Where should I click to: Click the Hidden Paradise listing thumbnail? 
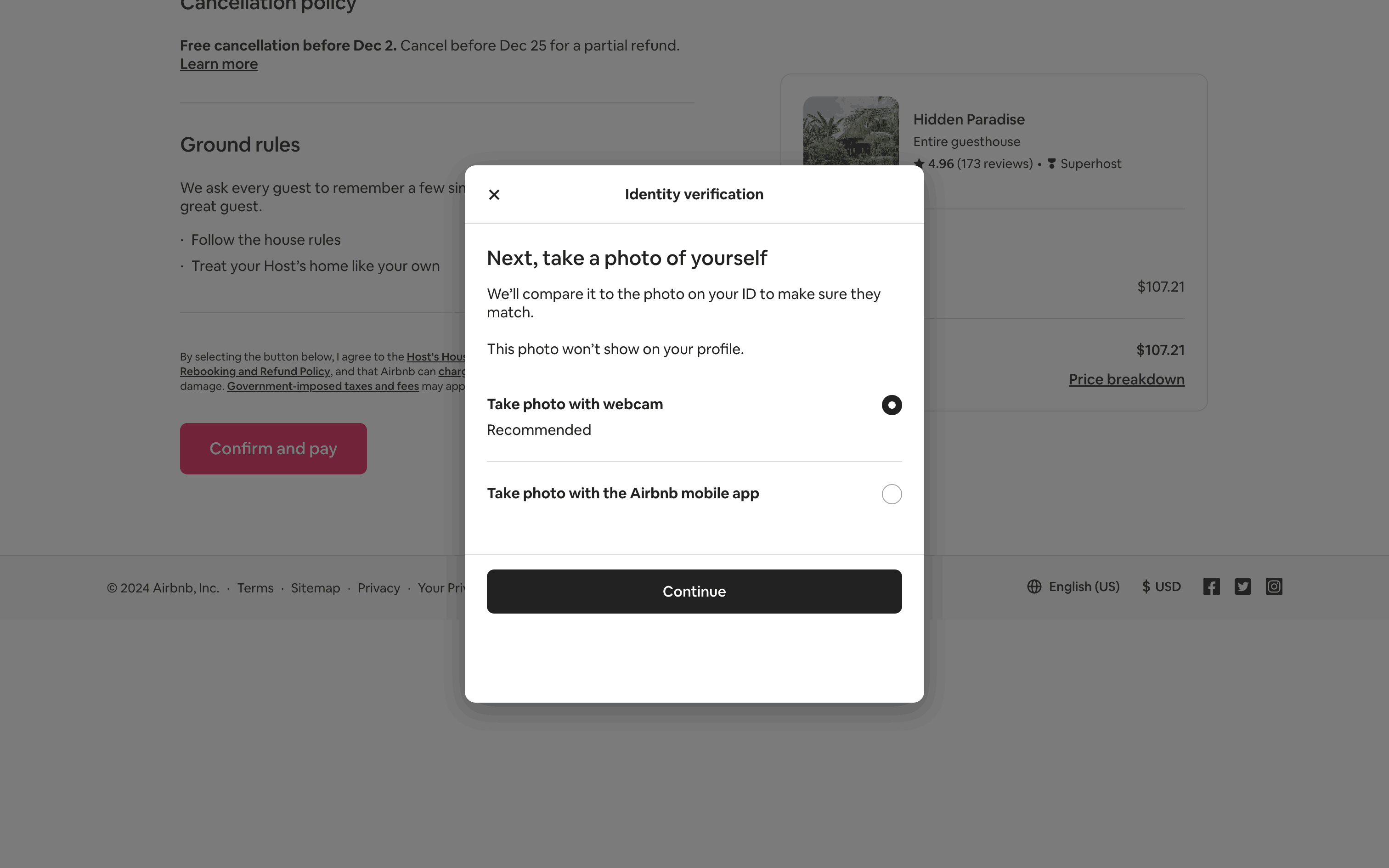pos(851,131)
